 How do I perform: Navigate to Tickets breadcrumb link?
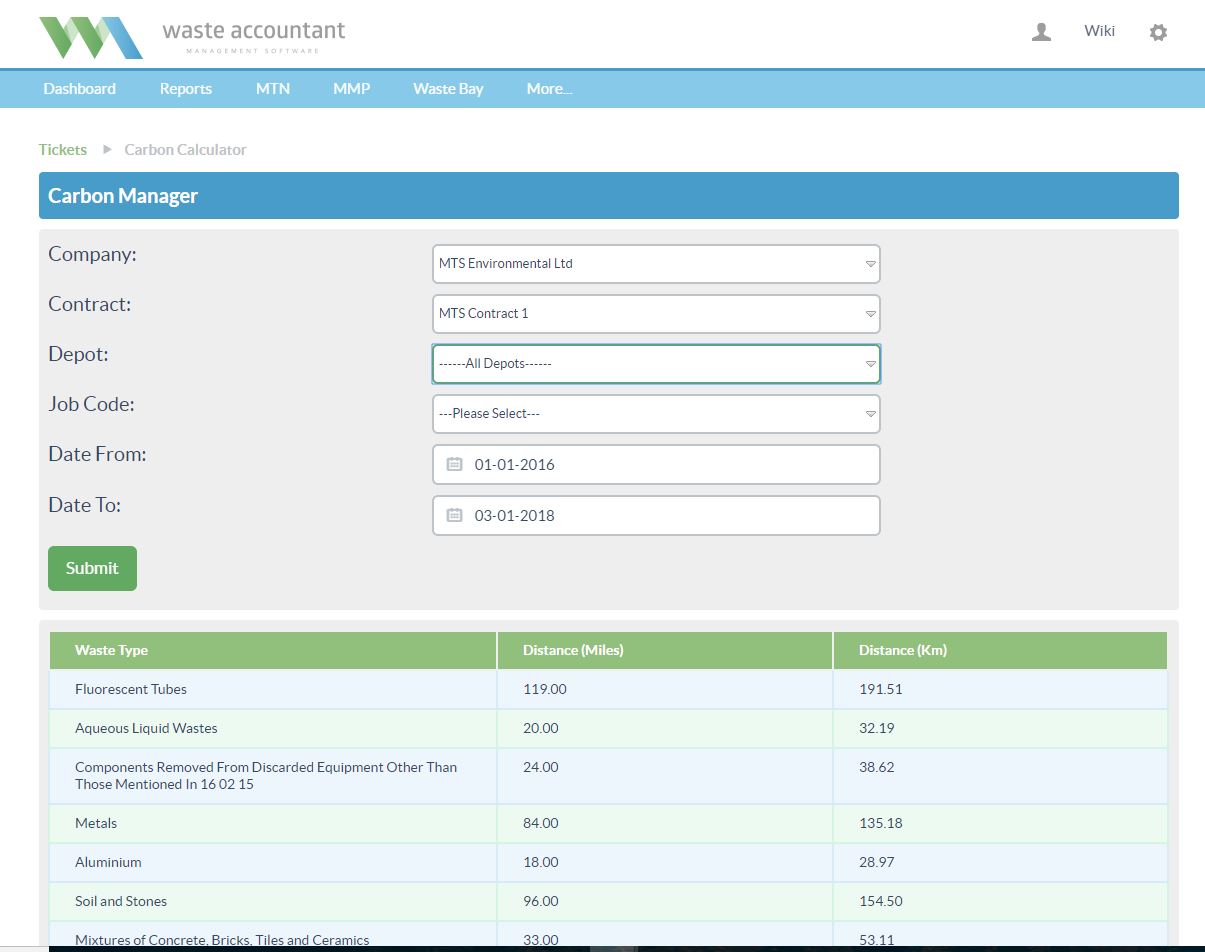[x=63, y=150]
